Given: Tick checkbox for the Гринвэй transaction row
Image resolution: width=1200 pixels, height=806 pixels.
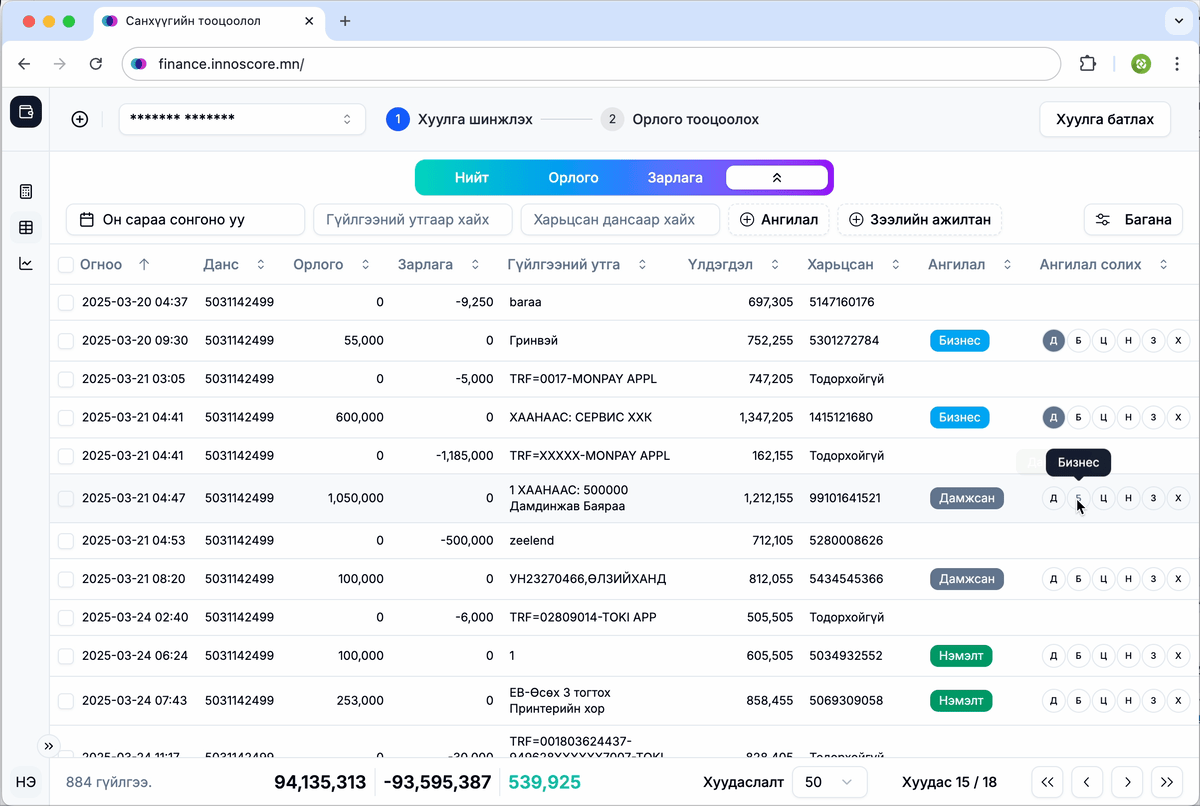Looking at the screenshot, I should pyautogui.click(x=66, y=341).
